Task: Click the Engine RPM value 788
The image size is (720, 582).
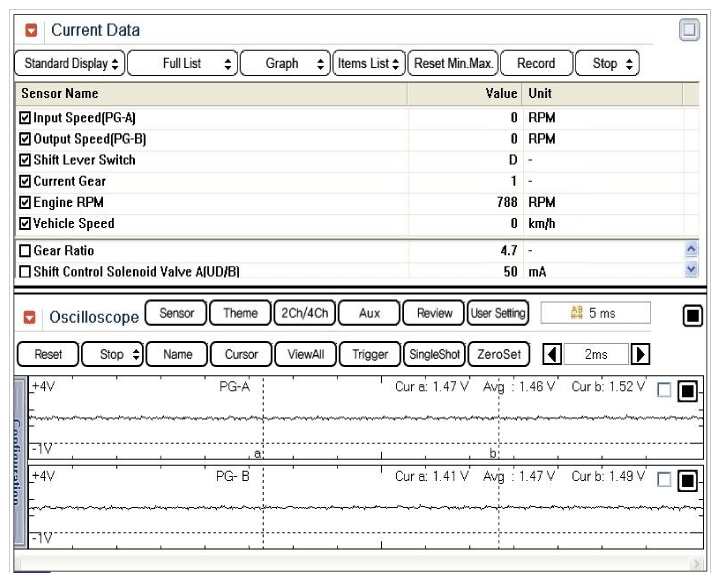Action: point(507,202)
